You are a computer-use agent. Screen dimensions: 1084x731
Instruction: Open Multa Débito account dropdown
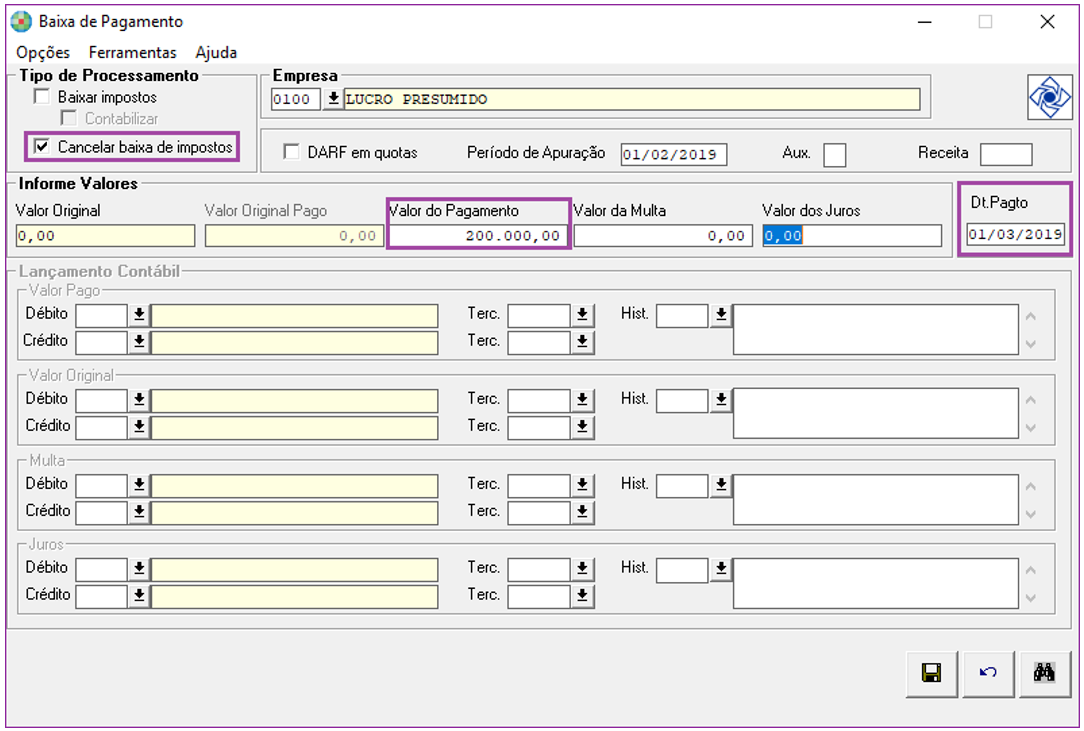(139, 485)
